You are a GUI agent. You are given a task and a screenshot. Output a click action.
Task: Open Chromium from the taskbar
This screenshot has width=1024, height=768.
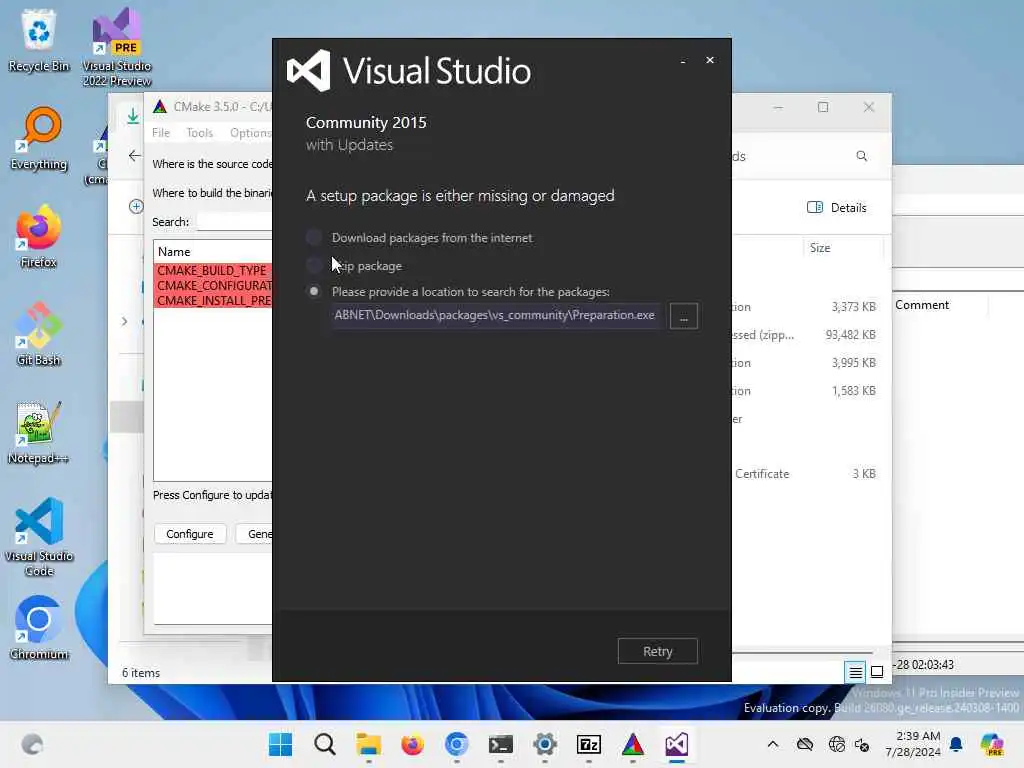point(456,744)
